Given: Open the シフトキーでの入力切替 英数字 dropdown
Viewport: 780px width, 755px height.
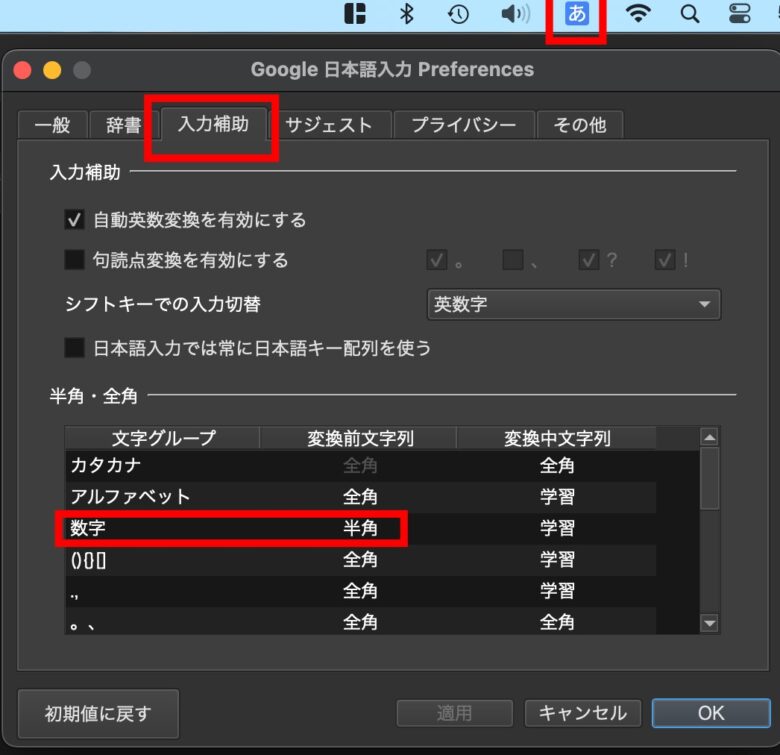Looking at the screenshot, I should tap(574, 304).
